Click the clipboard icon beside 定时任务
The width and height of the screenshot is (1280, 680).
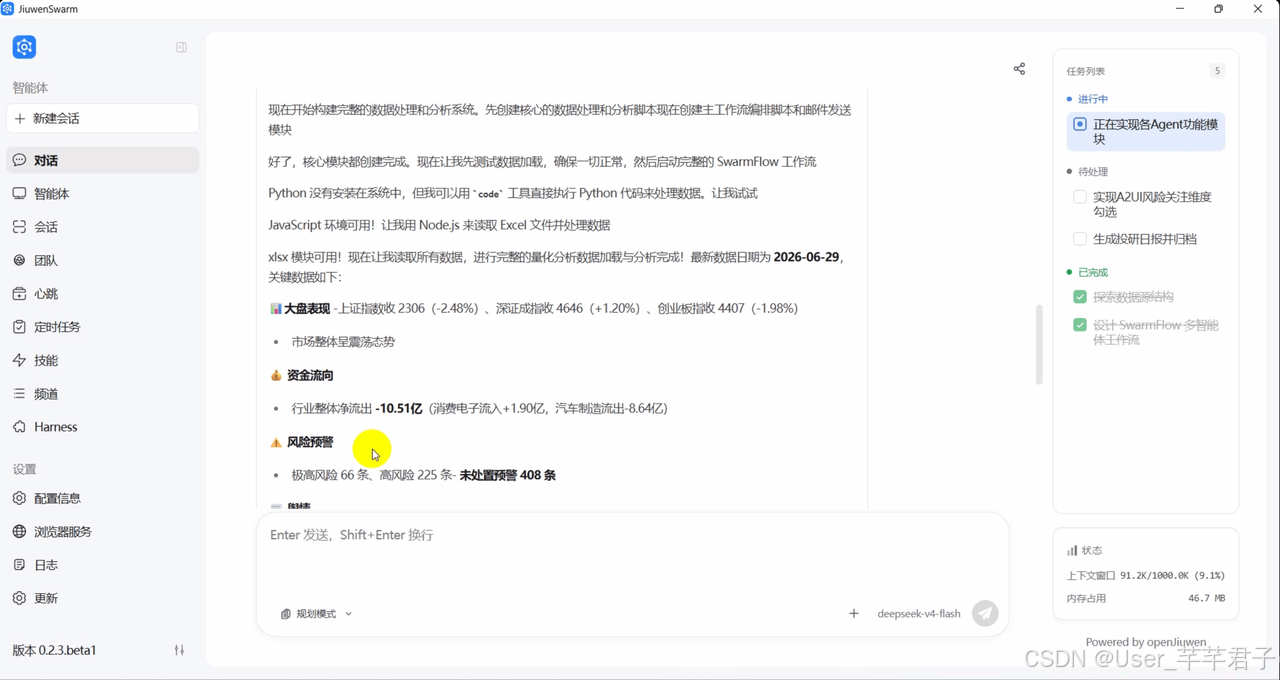19,327
